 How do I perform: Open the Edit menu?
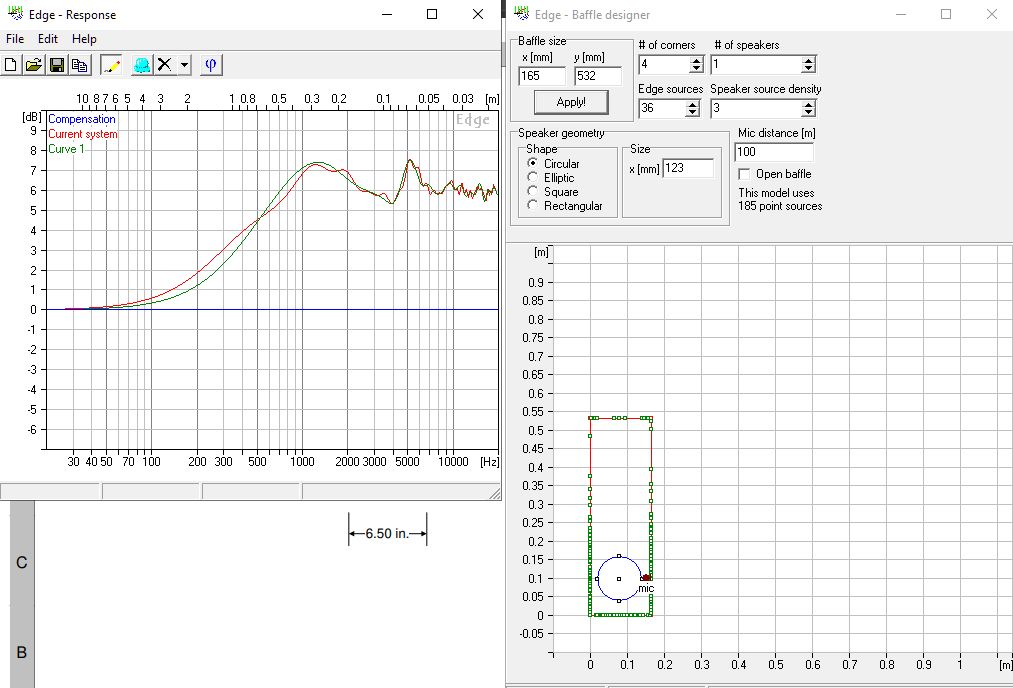[x=48, y=39]
